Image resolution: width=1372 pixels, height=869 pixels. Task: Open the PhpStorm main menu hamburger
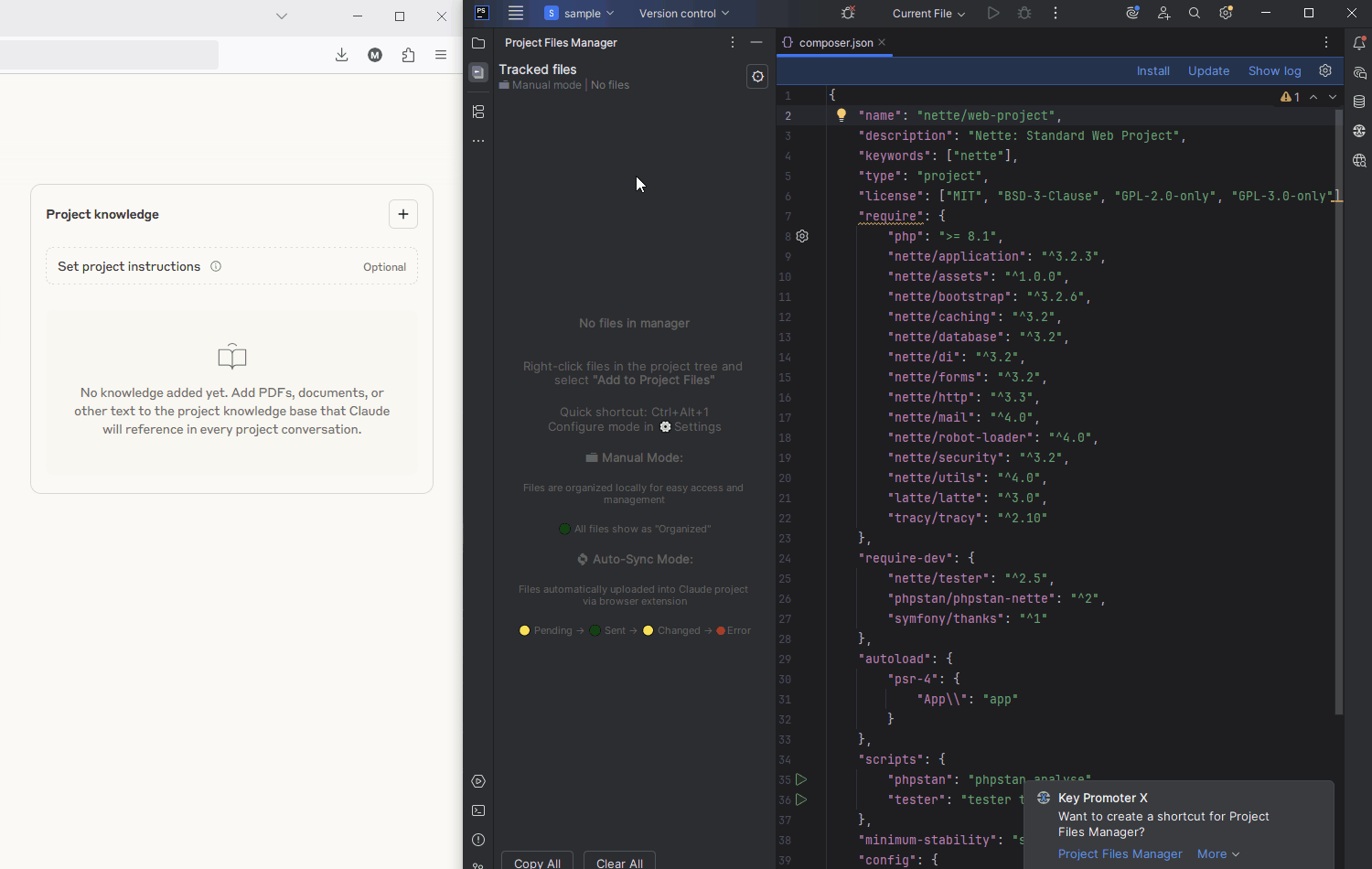516,13
